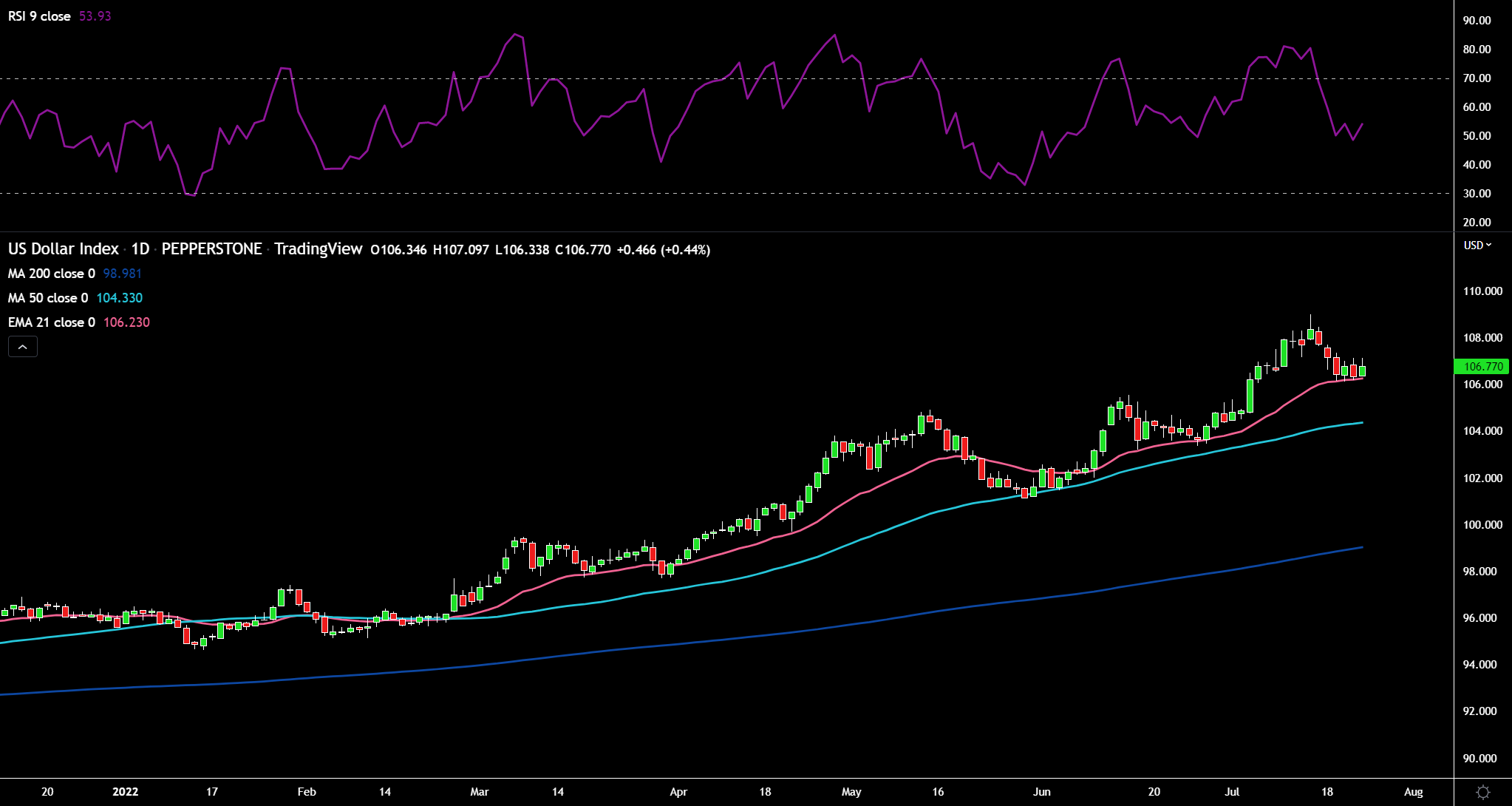Screen dimensions: 1512x806
Task: Click the blue MA 200 value 98.981
Action: point(122,274)
